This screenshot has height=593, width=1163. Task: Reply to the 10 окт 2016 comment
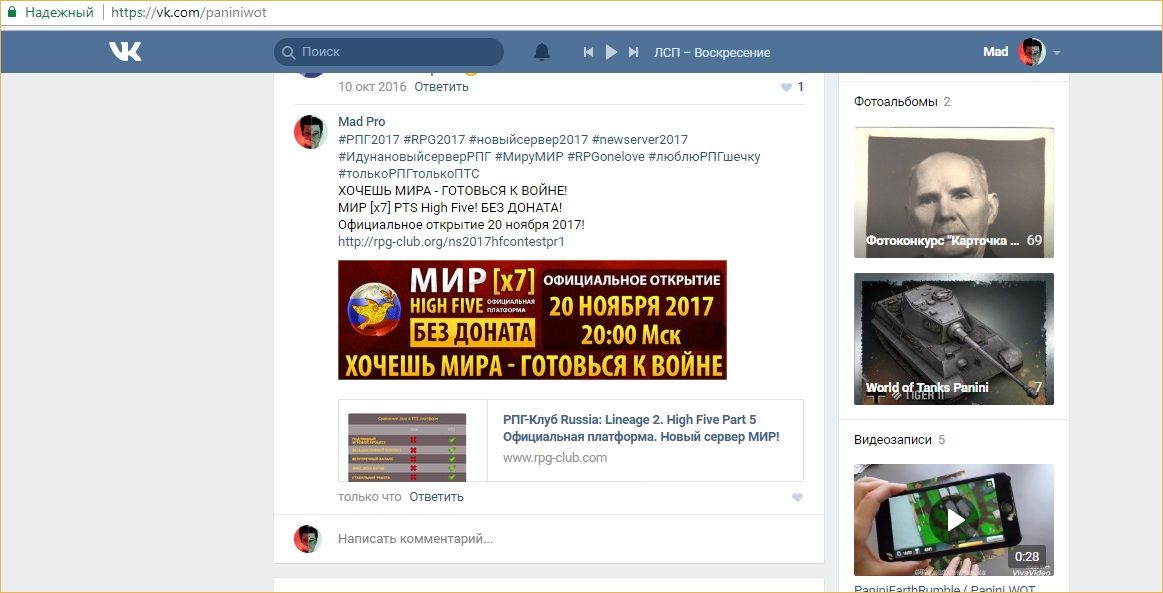pyautogui.click(x=441, y=87)
